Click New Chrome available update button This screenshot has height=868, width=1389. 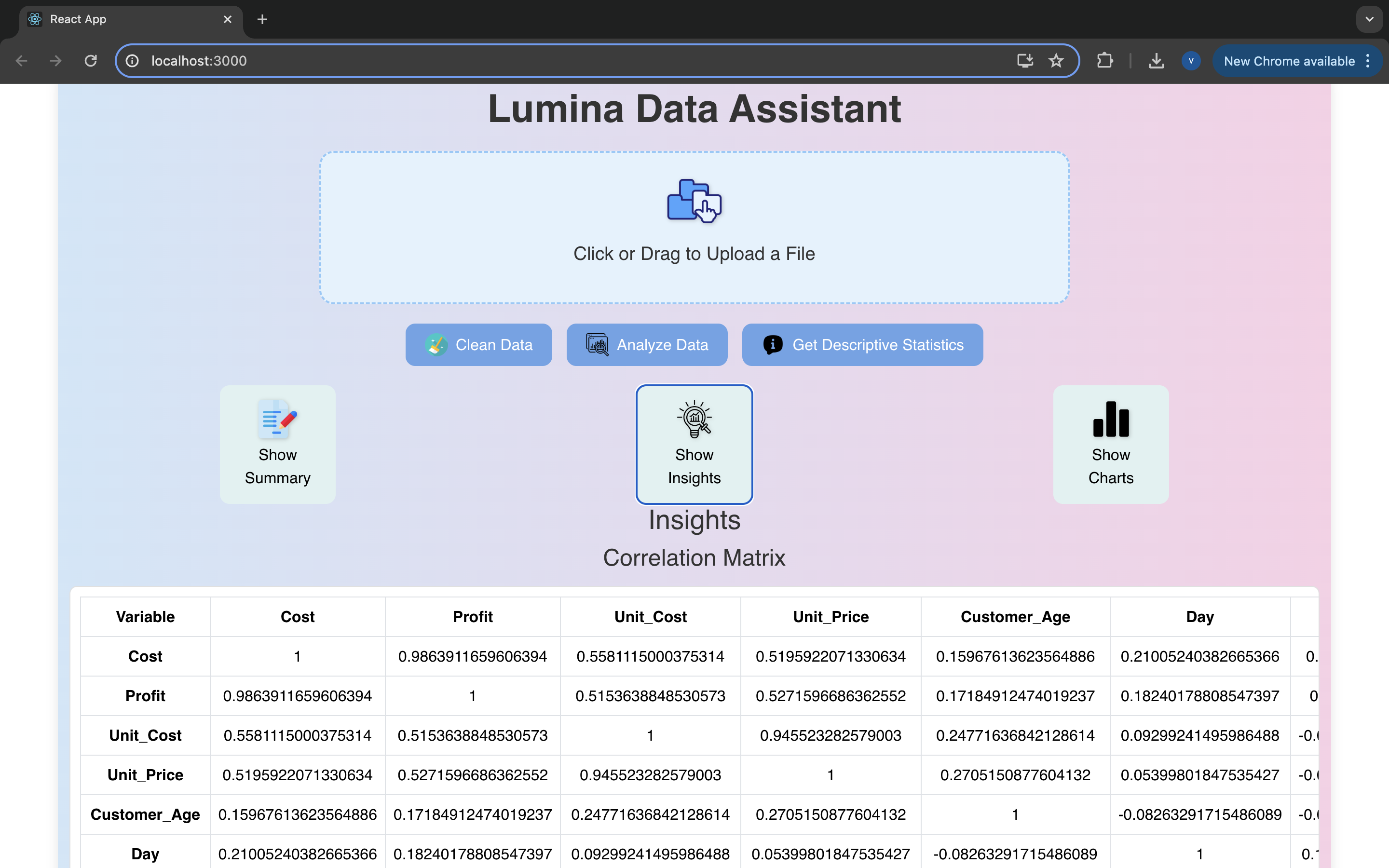coord(1289,61)
